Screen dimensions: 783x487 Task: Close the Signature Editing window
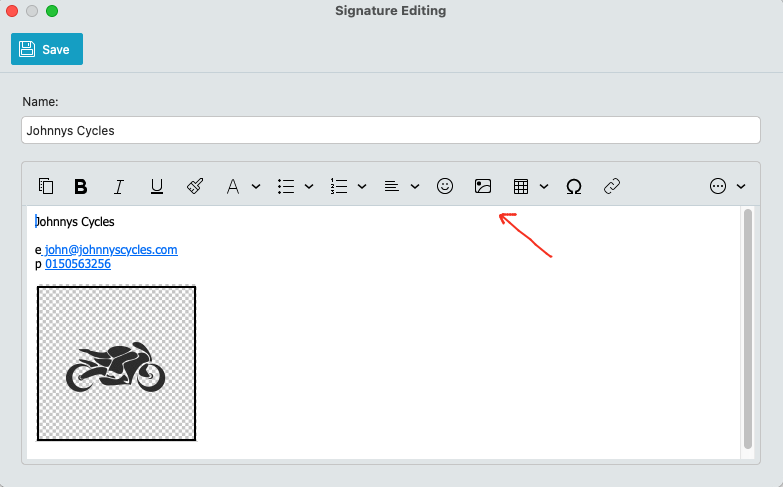point(12,11)
